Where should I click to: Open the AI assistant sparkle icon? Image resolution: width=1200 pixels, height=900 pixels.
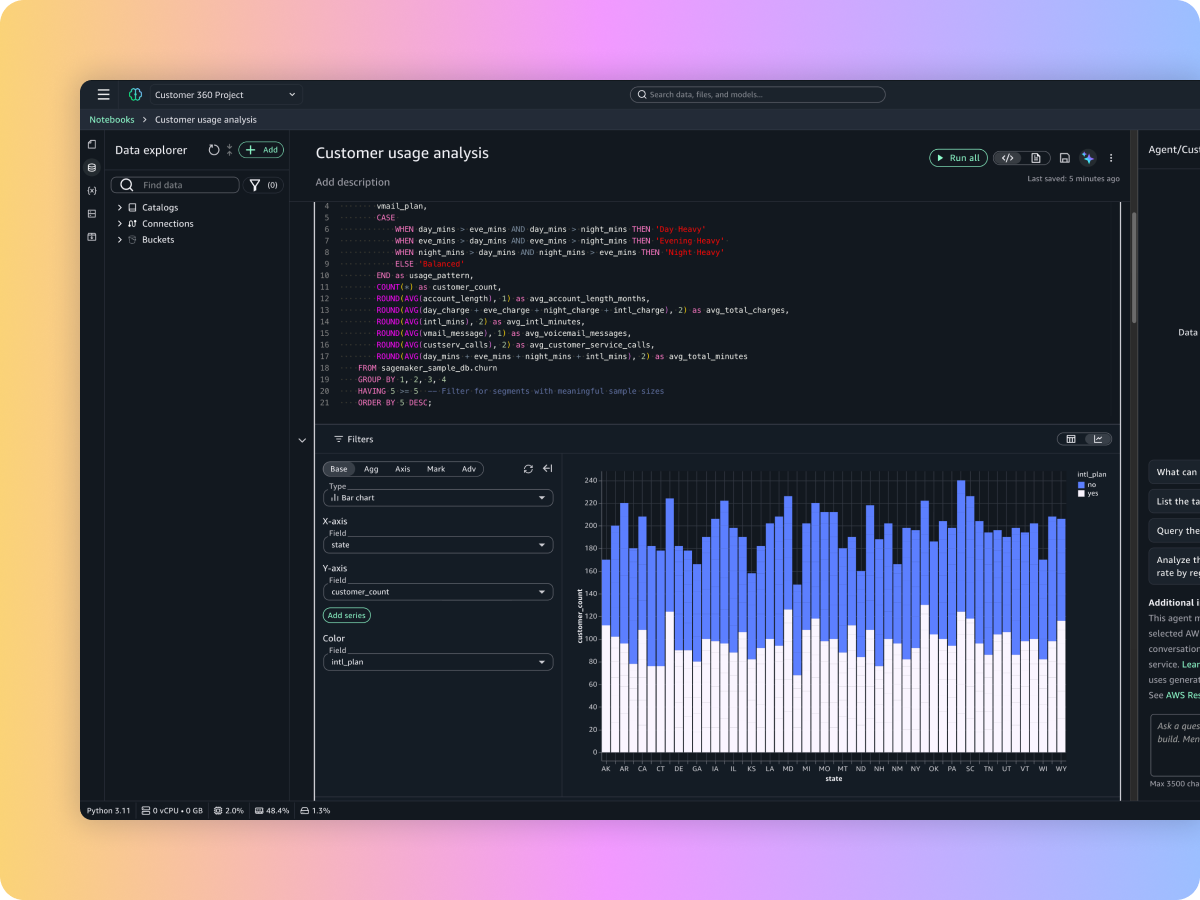[1088, 158]
